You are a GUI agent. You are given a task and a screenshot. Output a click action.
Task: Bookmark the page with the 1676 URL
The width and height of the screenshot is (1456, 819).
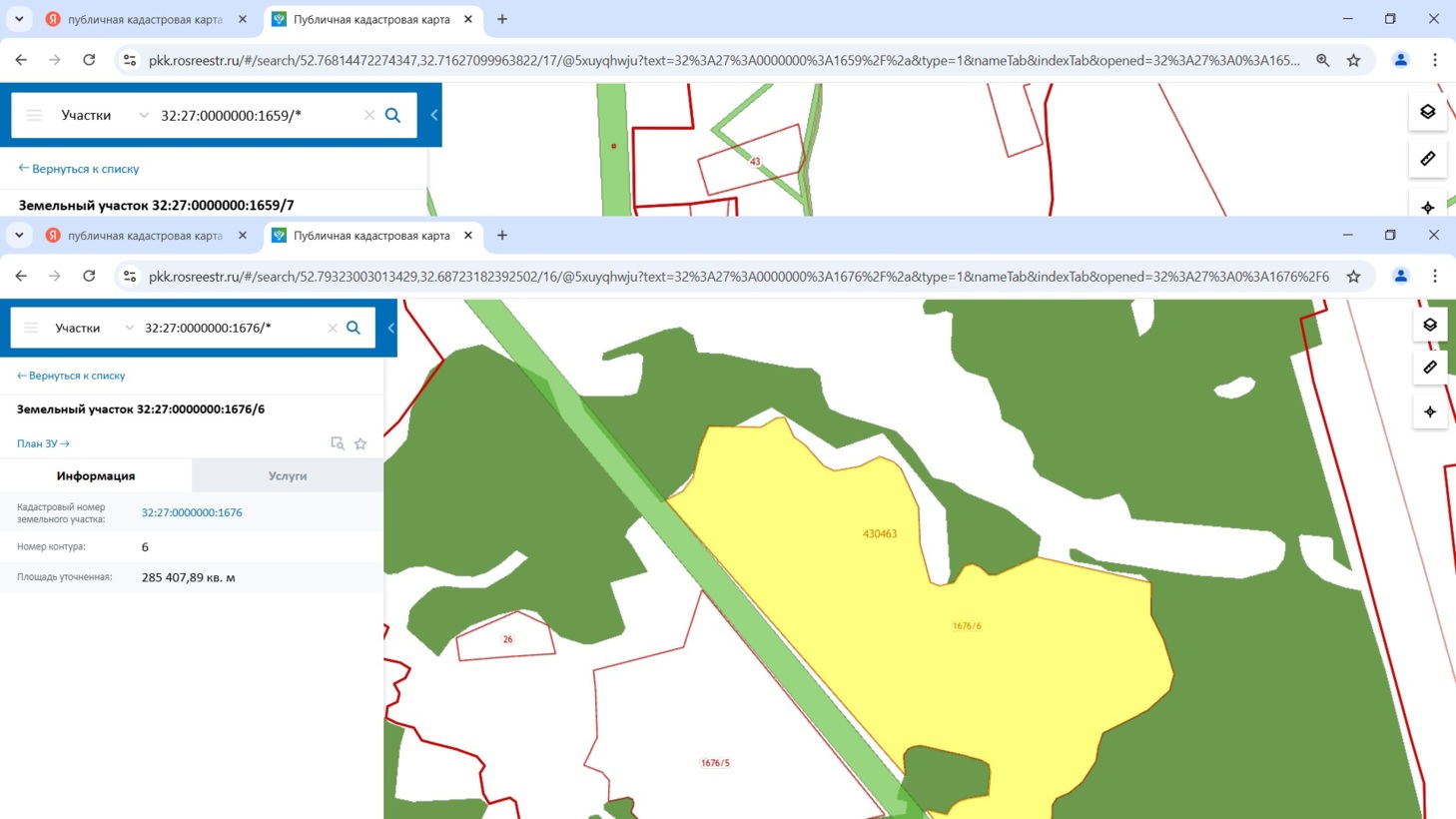point(1353,277)
